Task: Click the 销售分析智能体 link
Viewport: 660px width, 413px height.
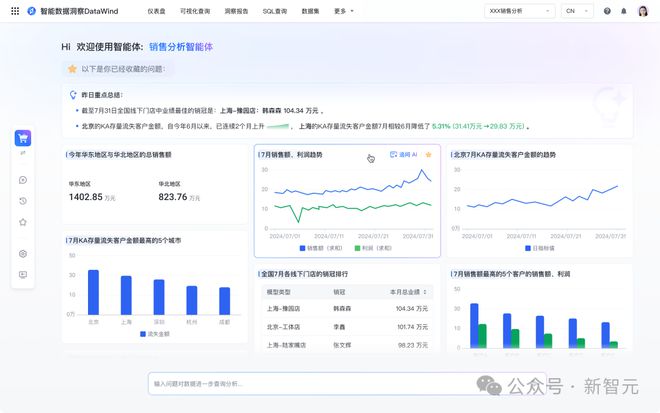Action: point(181,47)
